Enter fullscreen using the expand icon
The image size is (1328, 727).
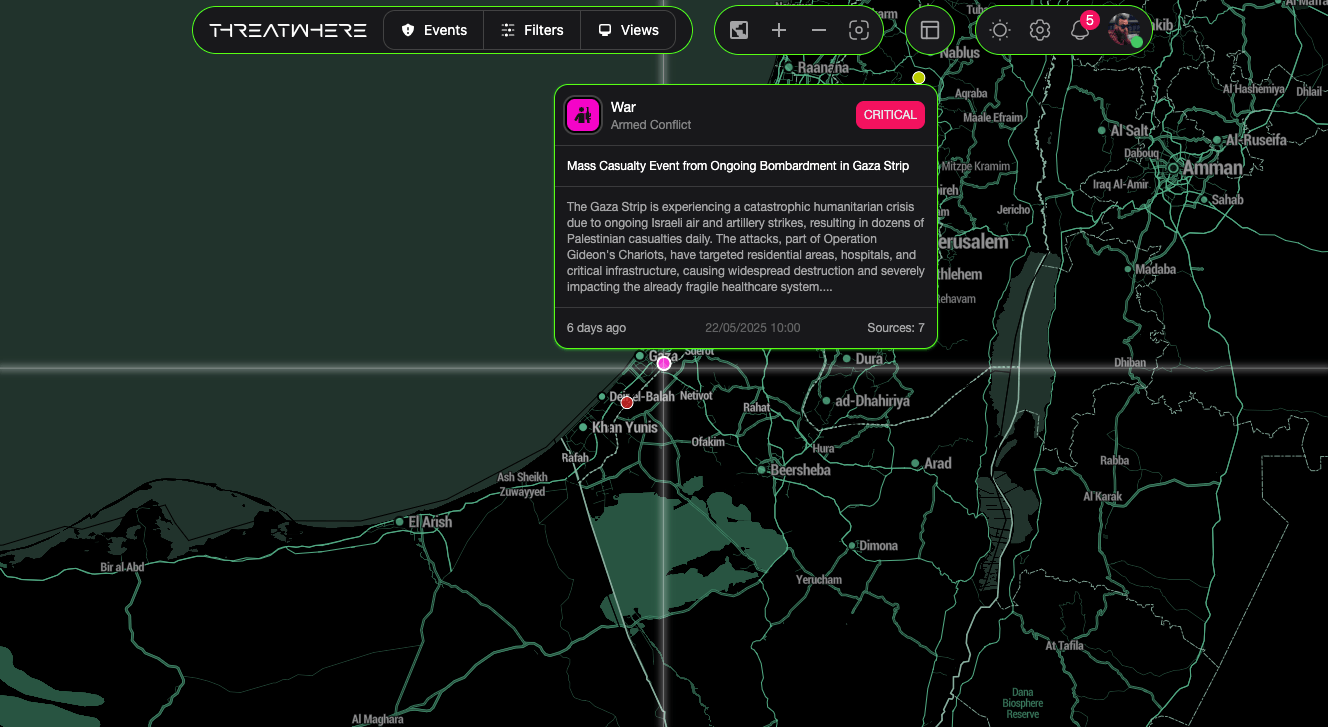pos(739,30)
